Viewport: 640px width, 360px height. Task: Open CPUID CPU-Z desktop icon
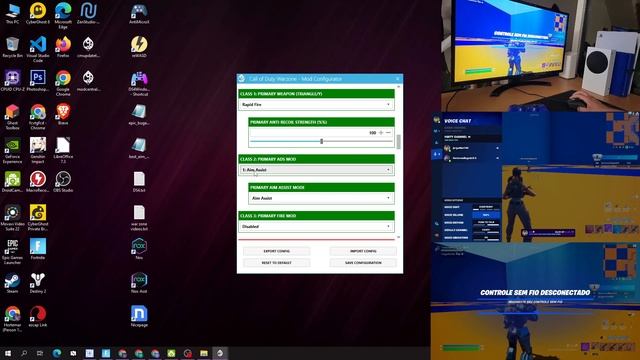coord(12,81)
